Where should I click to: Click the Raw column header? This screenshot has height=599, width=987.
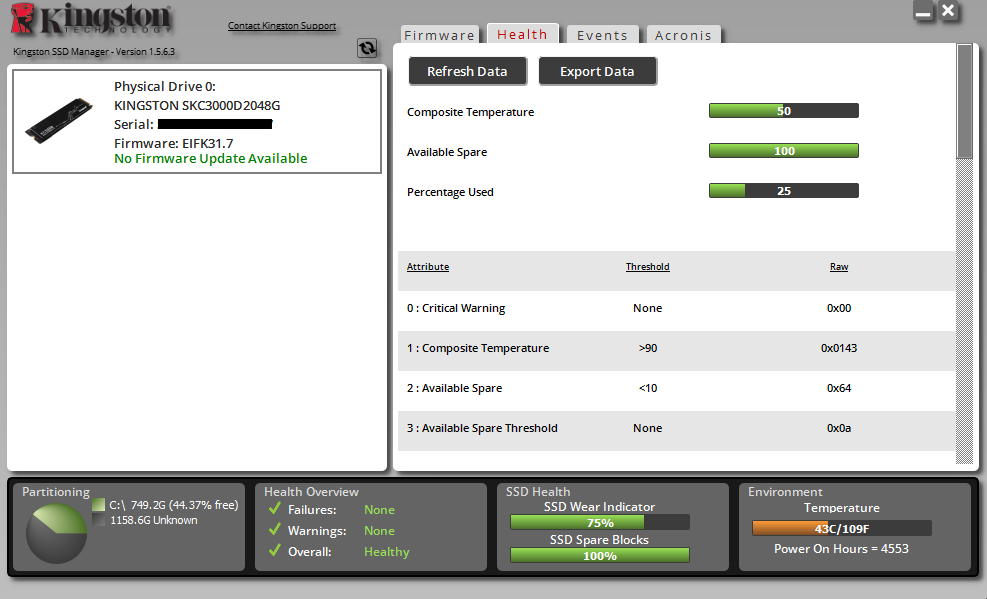click(x=839, y=267)
